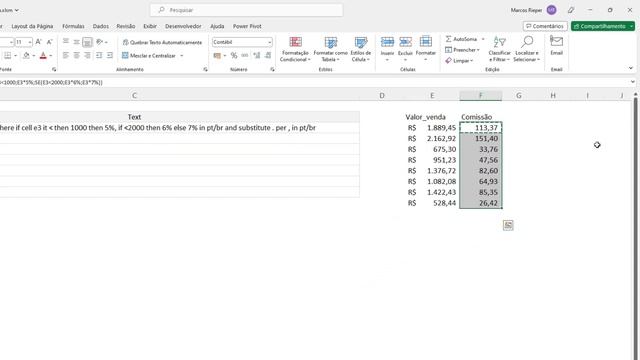Open Revisão tab
Viewport: 640px width, 360px height.
pyautogui.click(x=126, y=26)
